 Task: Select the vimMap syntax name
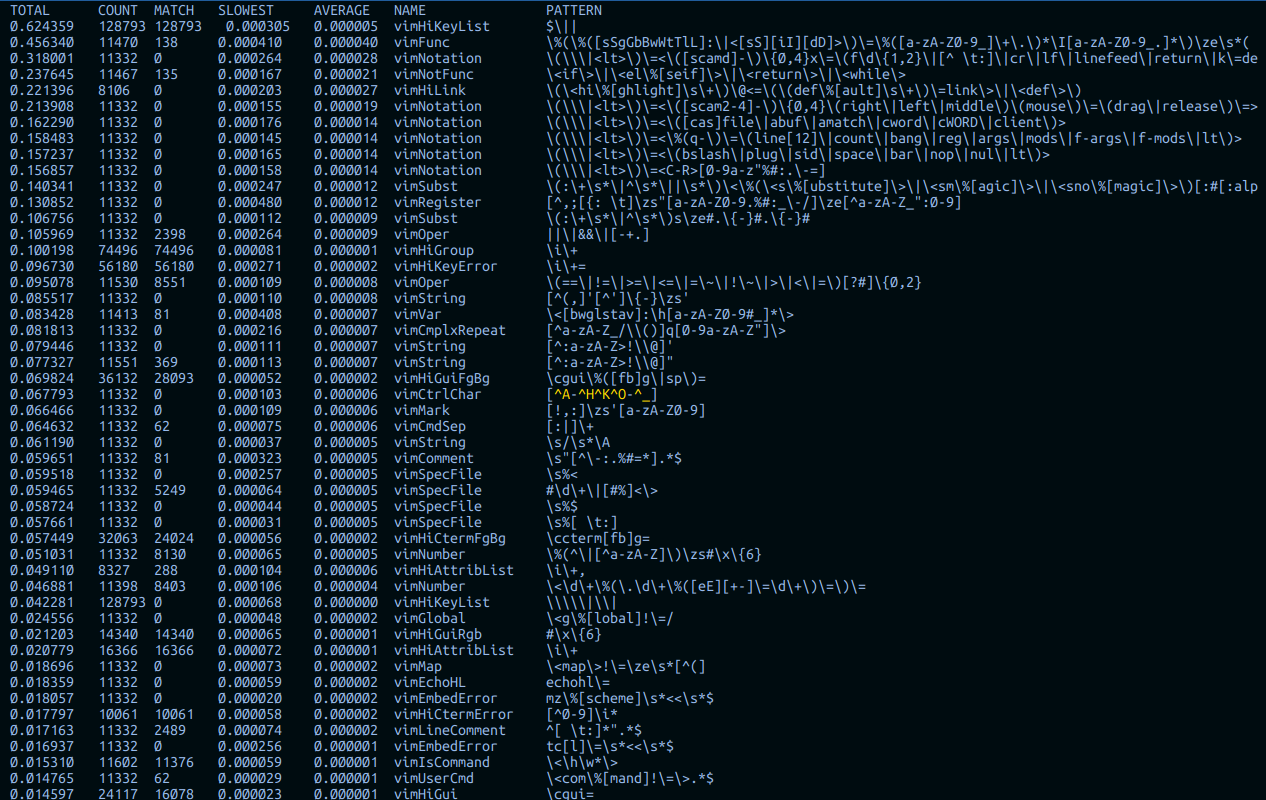coord(418,666)
